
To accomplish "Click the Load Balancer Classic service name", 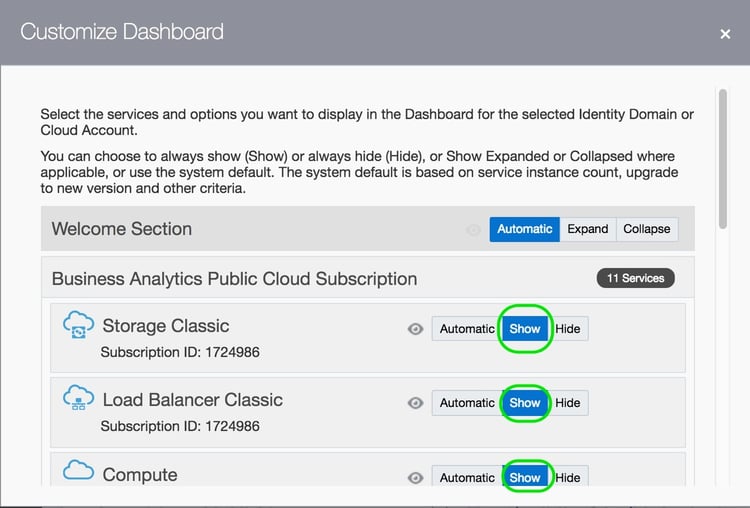I will click(193, 400).
